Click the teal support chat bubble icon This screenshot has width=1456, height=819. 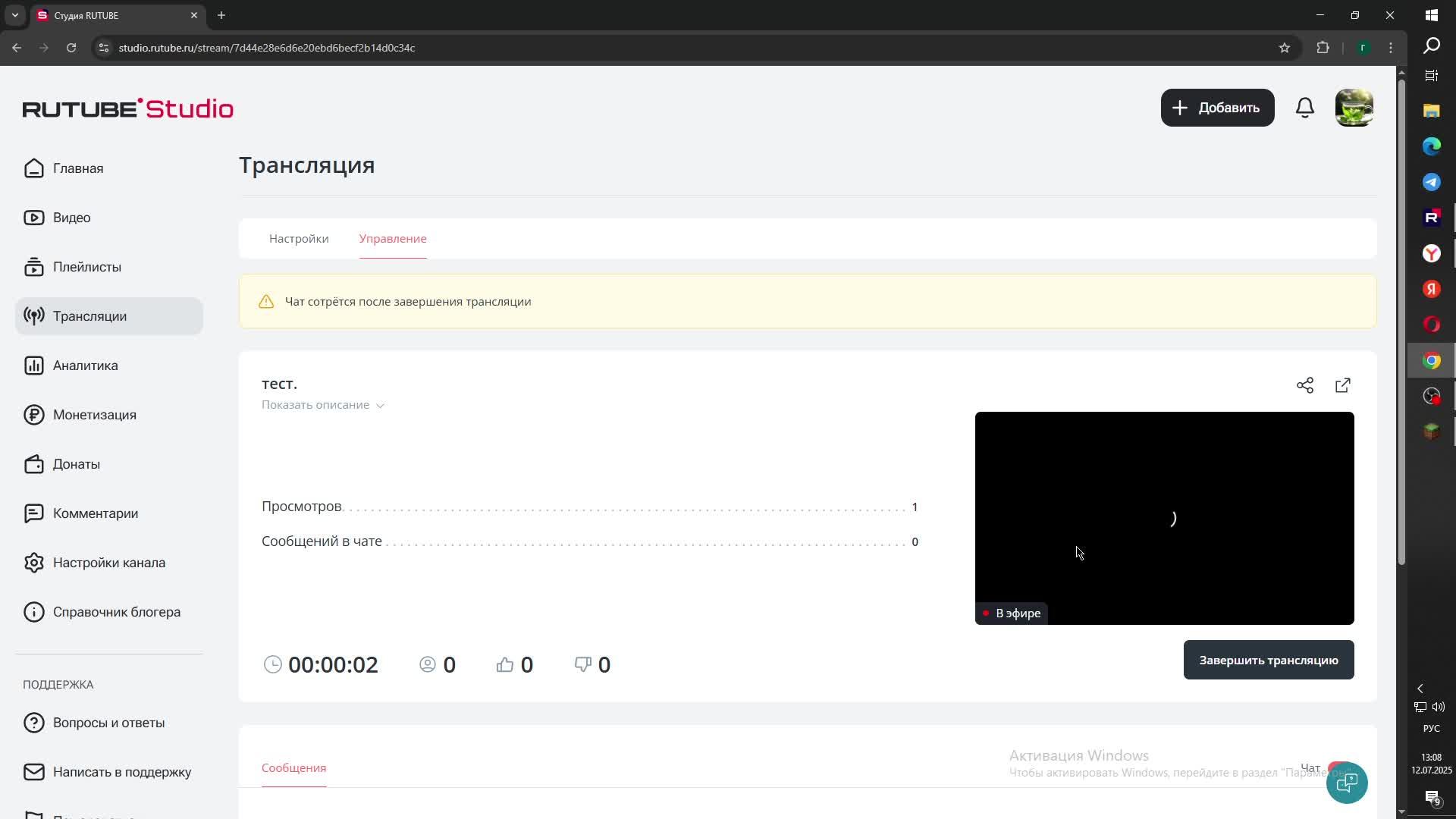(x=1346, y=783)
